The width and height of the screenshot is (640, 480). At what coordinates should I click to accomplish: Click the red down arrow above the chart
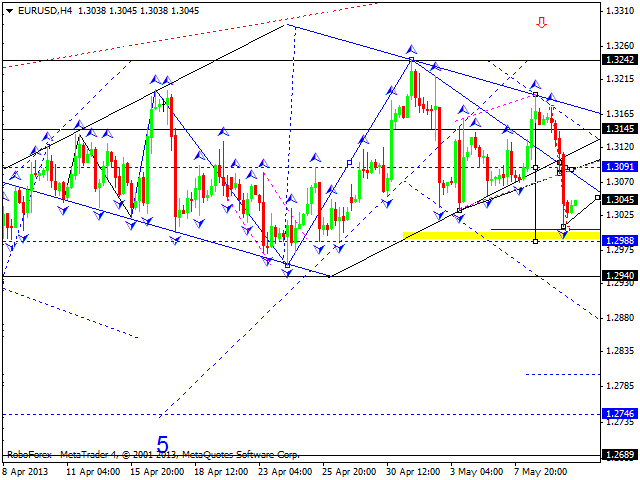click(x=542, y=22)
